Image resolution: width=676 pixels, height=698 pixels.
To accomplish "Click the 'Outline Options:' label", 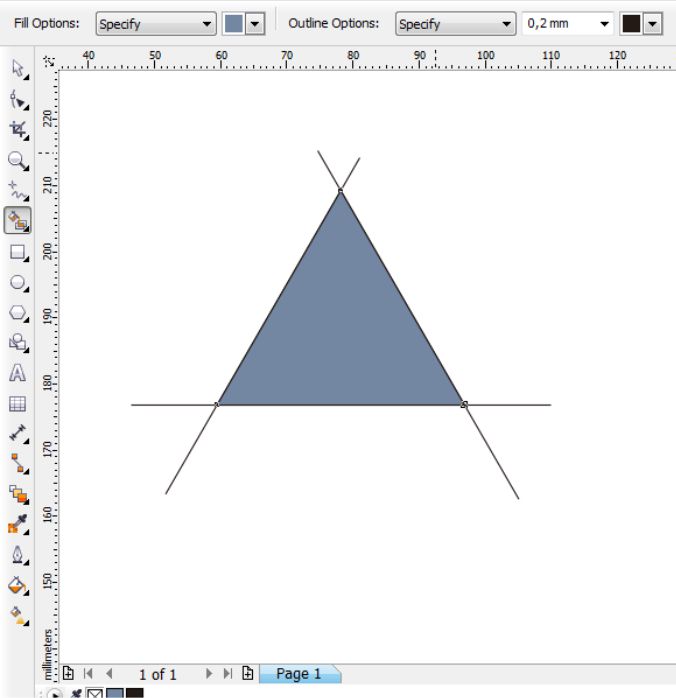I will [334, 23].
